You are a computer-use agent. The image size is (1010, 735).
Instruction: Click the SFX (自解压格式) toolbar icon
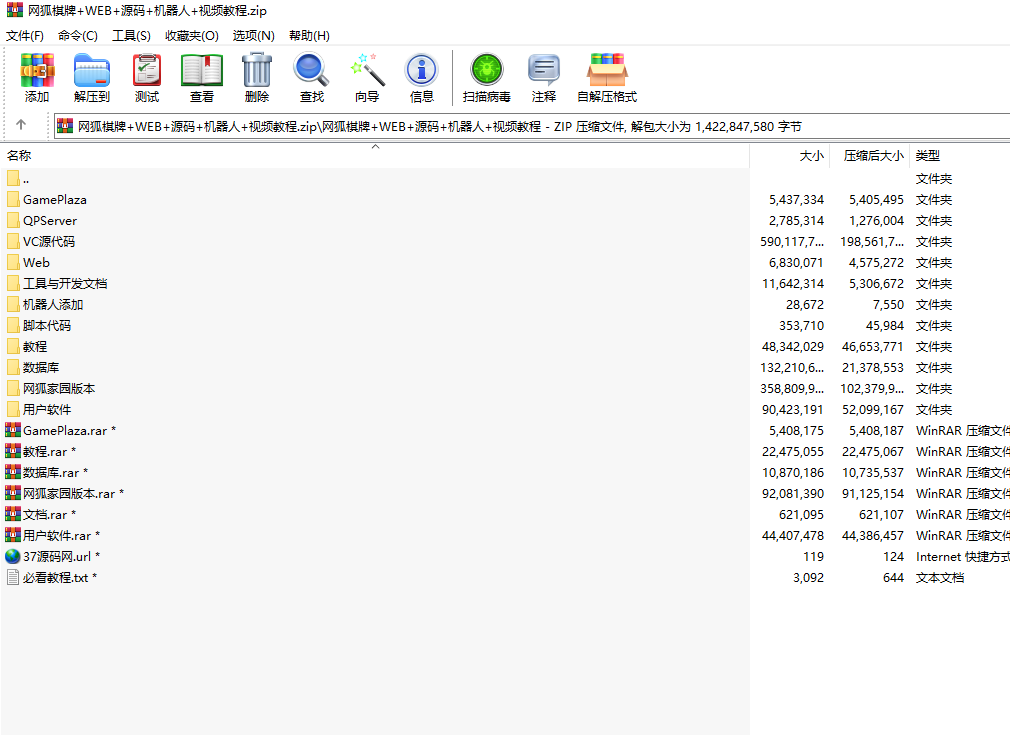pyautogui.click(x=607, y=70)
